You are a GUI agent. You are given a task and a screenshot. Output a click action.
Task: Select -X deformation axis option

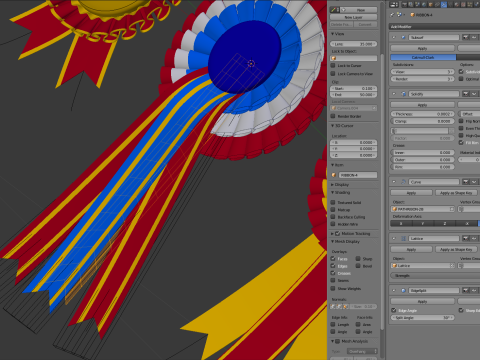point(467,224)
